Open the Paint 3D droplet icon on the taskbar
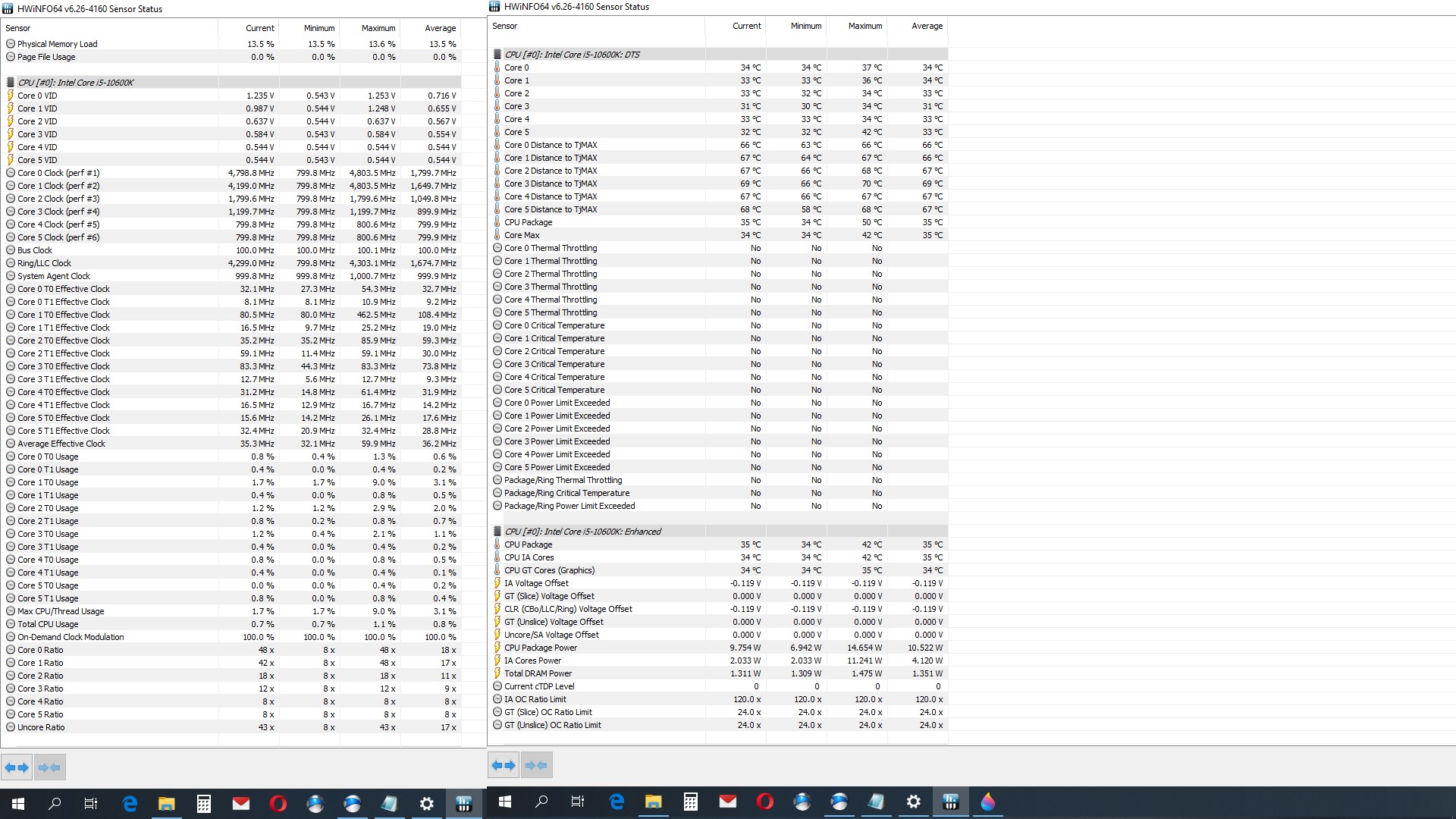This screenshot has height=819, width=1456. pyautogui.click(x=987, y=802)
